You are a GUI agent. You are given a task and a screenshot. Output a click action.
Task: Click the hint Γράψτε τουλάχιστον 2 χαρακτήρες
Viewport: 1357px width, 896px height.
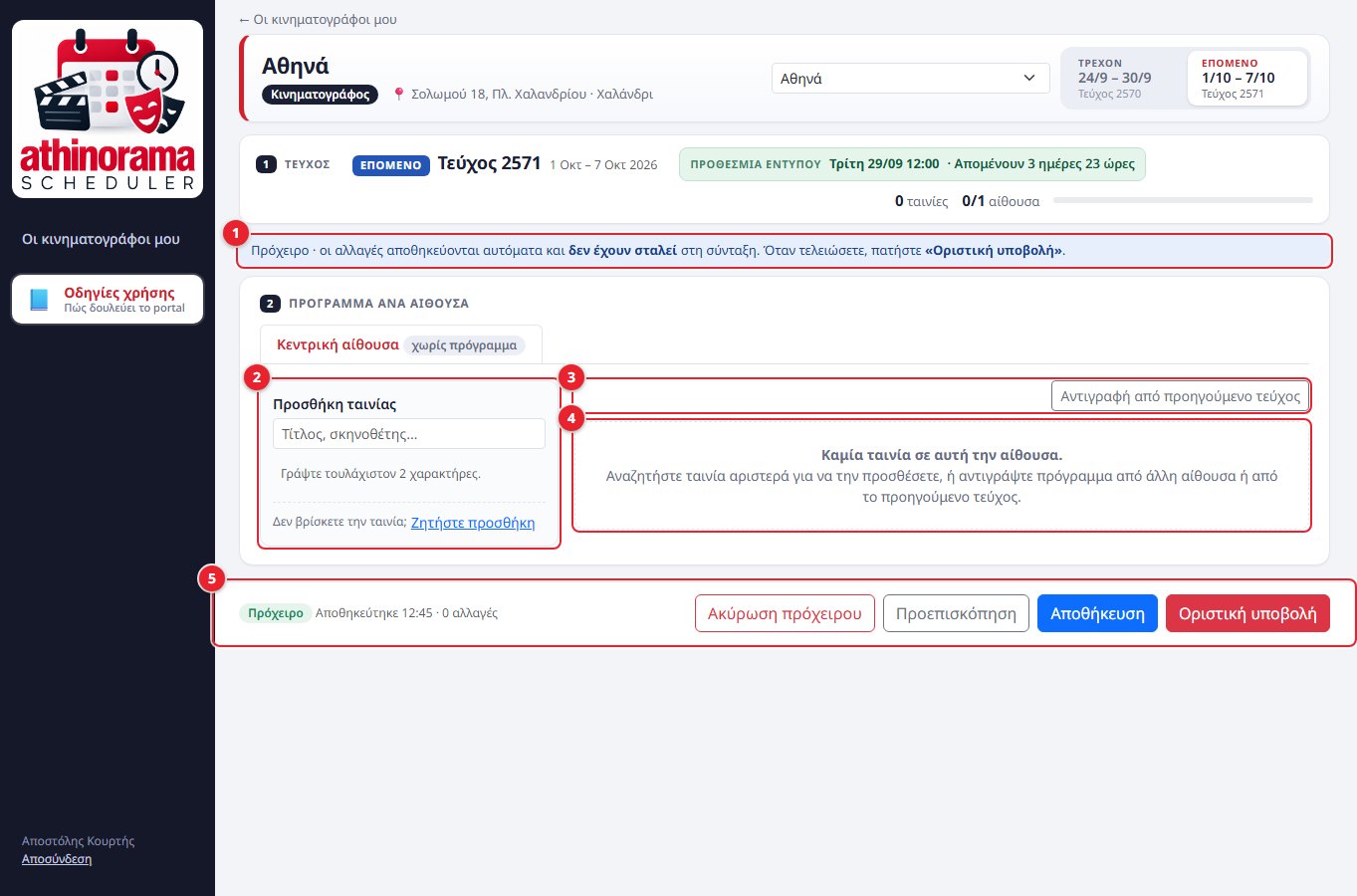click(x=380, y=474)
